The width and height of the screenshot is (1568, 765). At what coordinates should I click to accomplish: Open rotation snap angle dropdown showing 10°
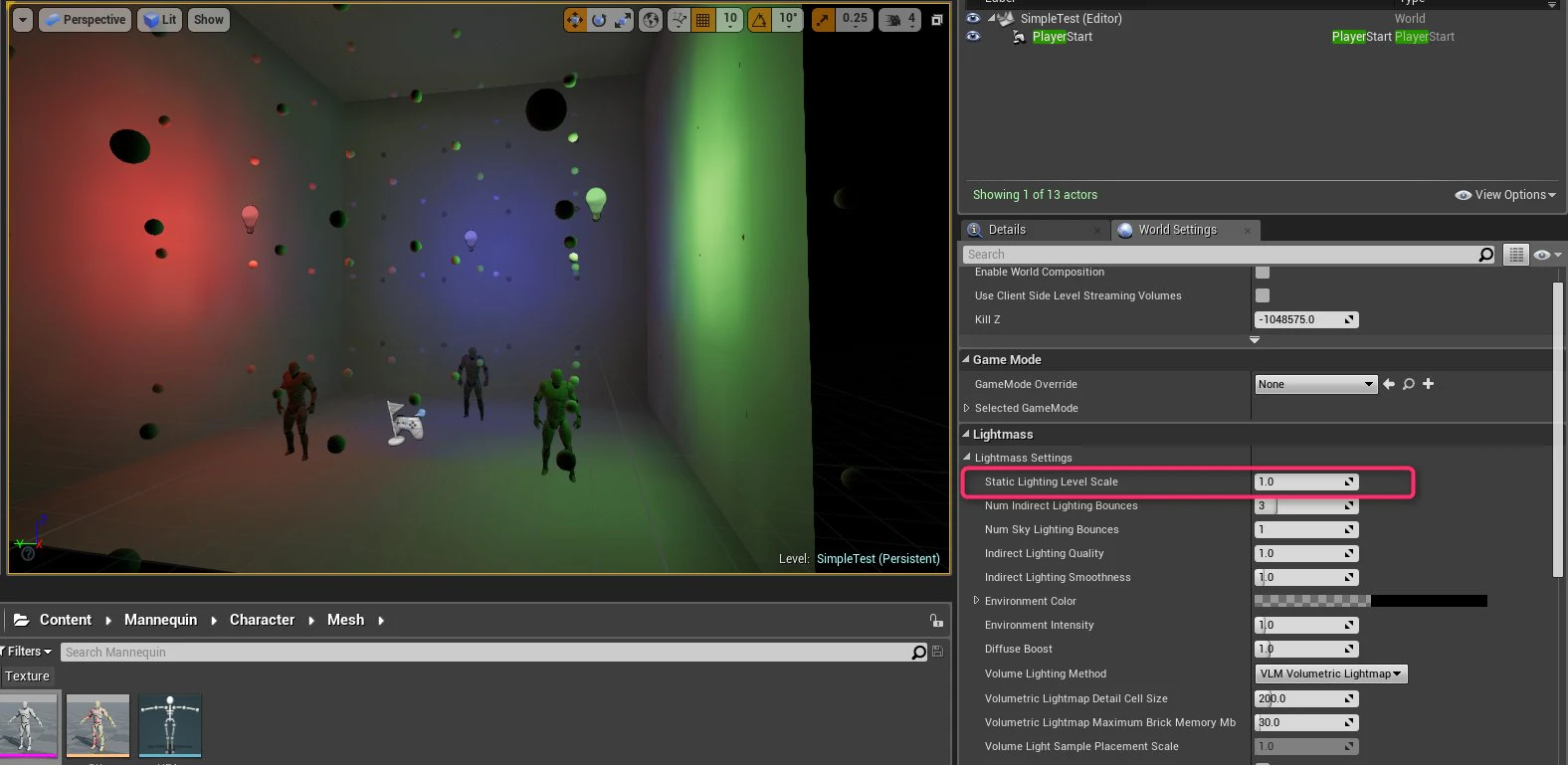click(x=788, y=20)
